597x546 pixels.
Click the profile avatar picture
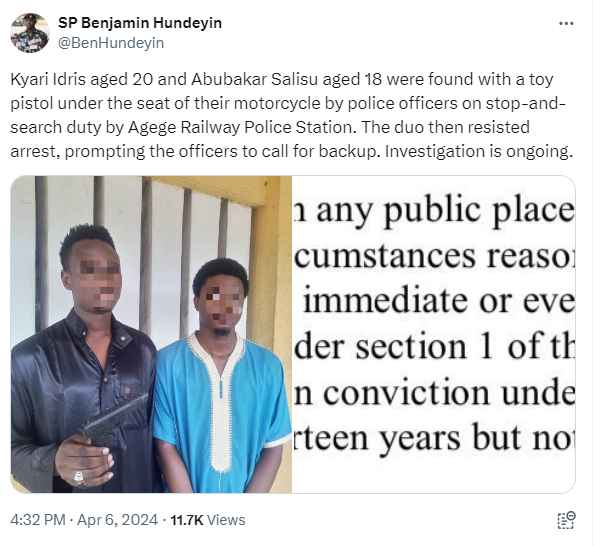(30, 33)
